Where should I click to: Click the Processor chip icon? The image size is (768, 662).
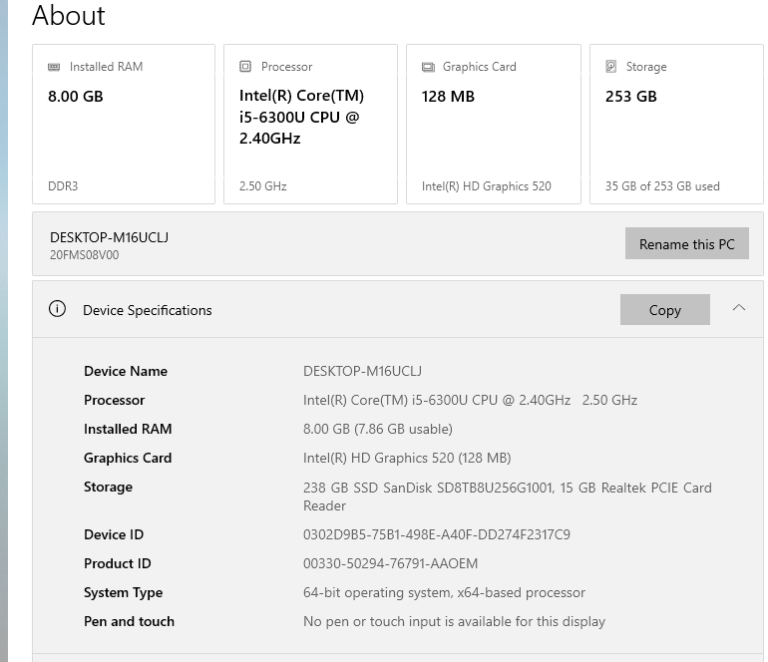pyautogui.click(x=244, y=68)
